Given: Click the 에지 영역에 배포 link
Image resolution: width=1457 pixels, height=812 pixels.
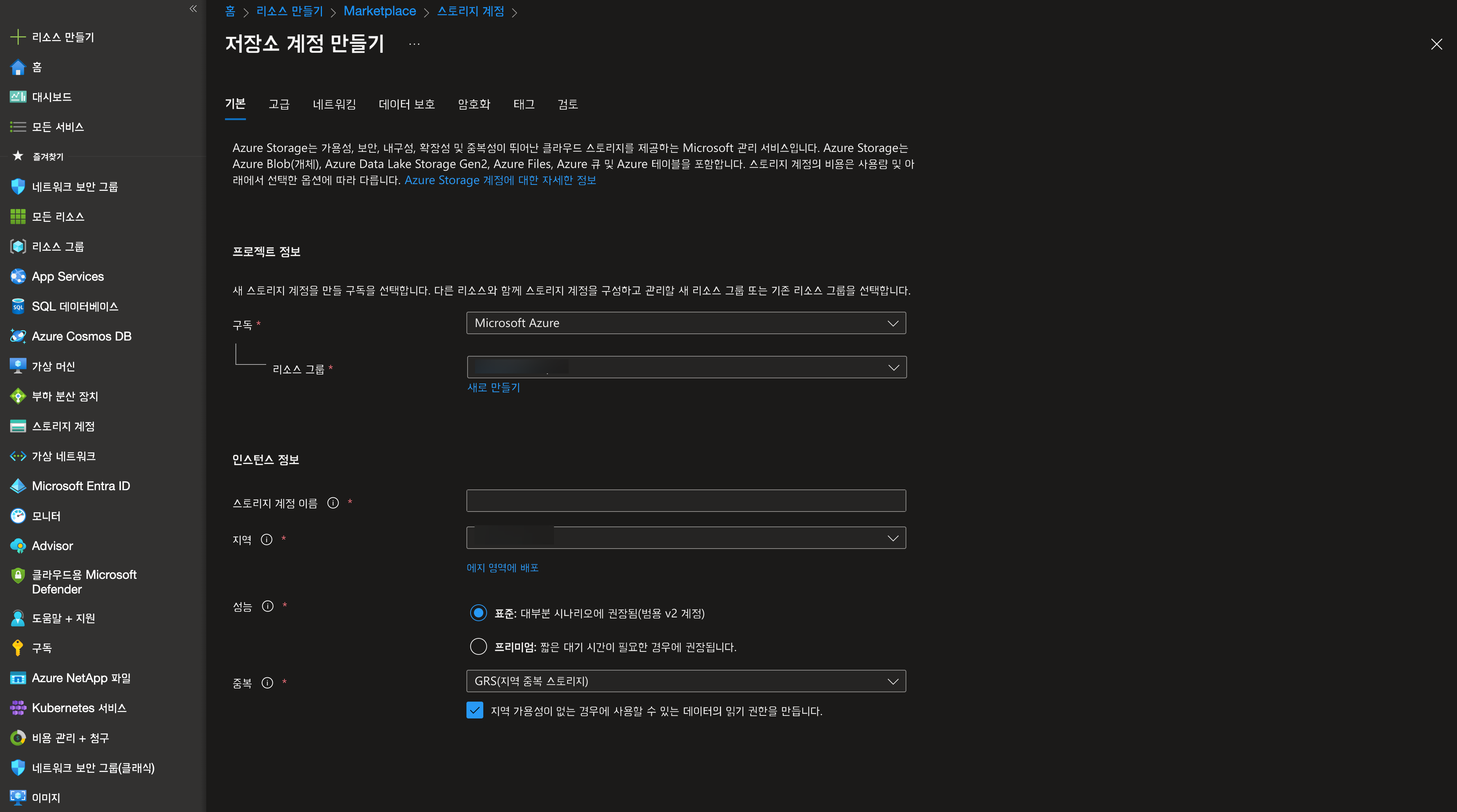Looking at the screenshot, I should click(503, 567).
